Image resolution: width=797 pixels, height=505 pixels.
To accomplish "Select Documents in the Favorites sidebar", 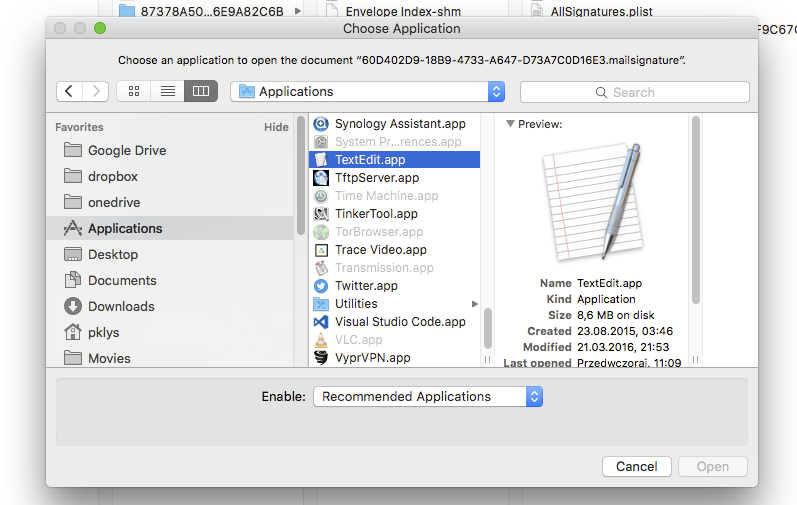I will coord(122,281).
